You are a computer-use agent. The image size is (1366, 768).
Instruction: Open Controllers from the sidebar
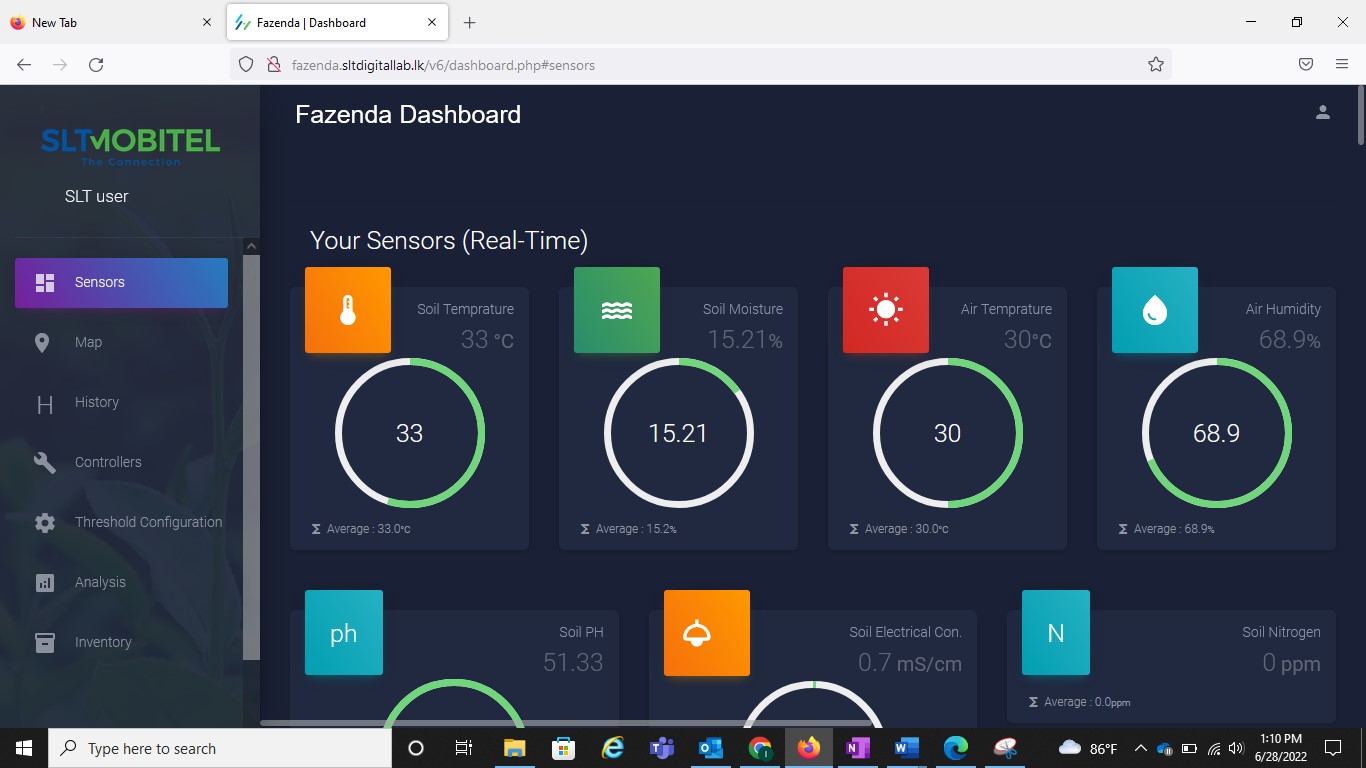(107, 463)
